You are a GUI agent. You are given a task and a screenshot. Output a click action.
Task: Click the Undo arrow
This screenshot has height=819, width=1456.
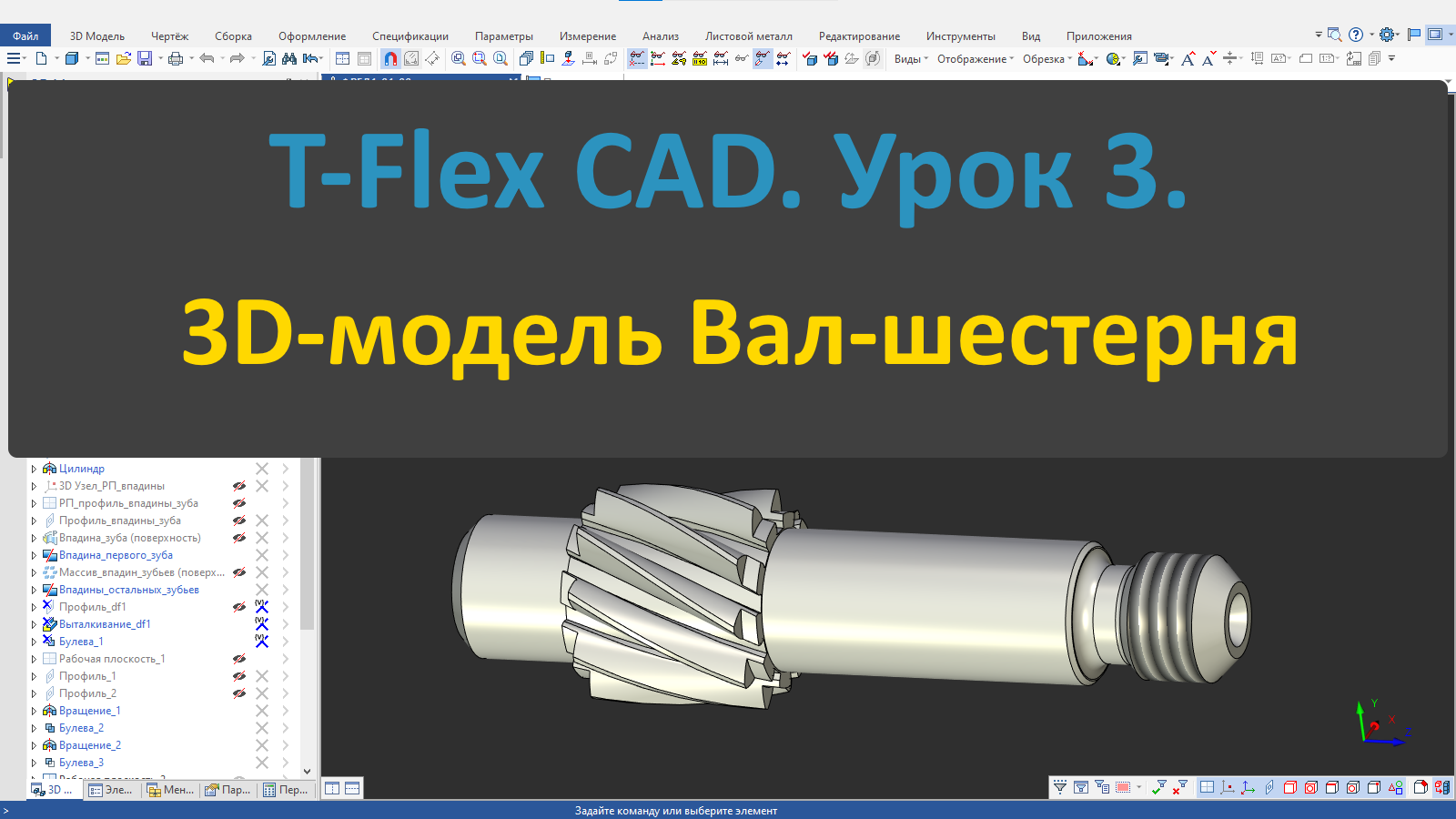[x=207, y=58]
